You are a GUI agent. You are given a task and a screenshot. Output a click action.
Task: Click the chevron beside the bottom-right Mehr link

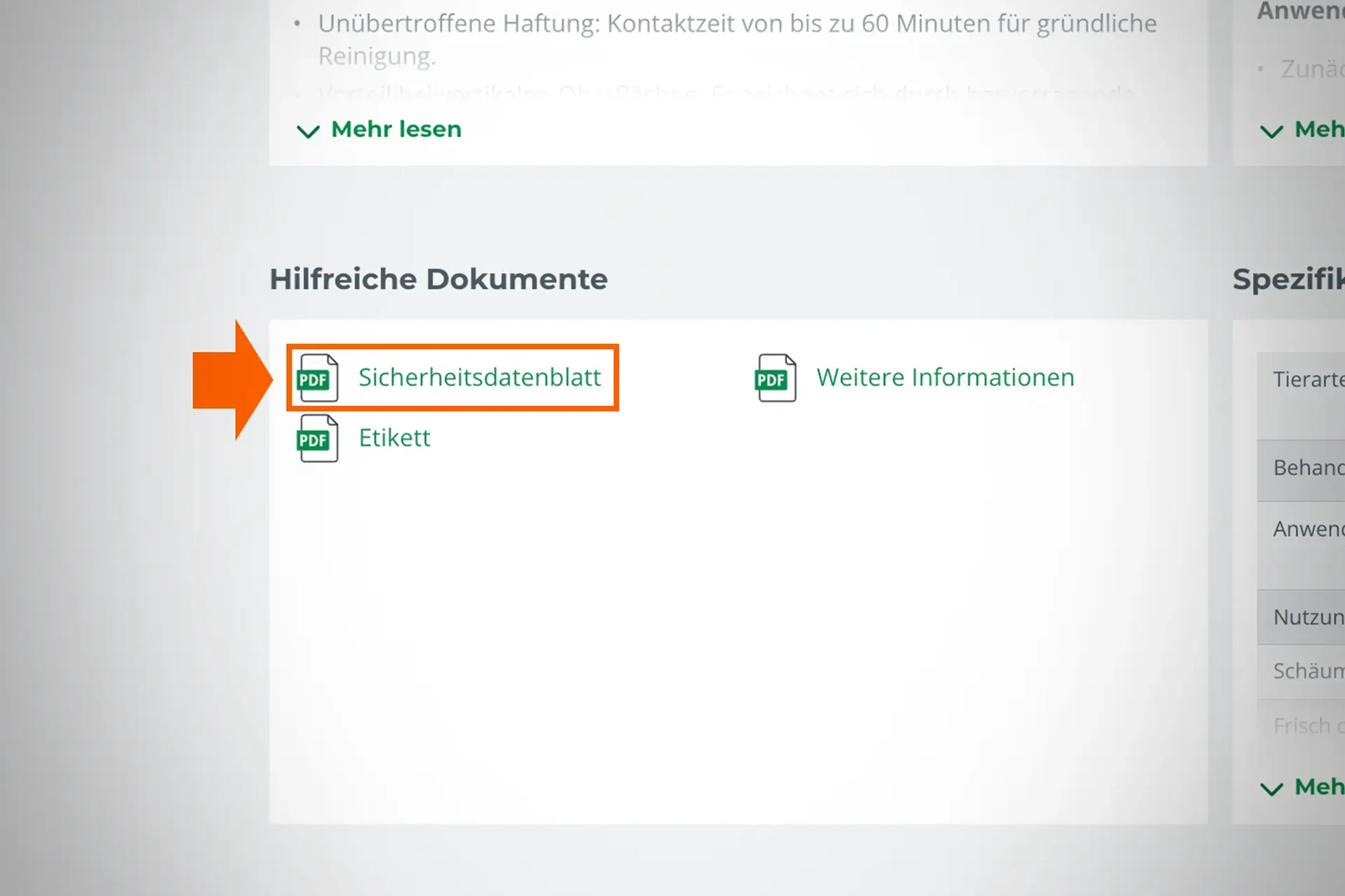click(x=1272, y=789)
